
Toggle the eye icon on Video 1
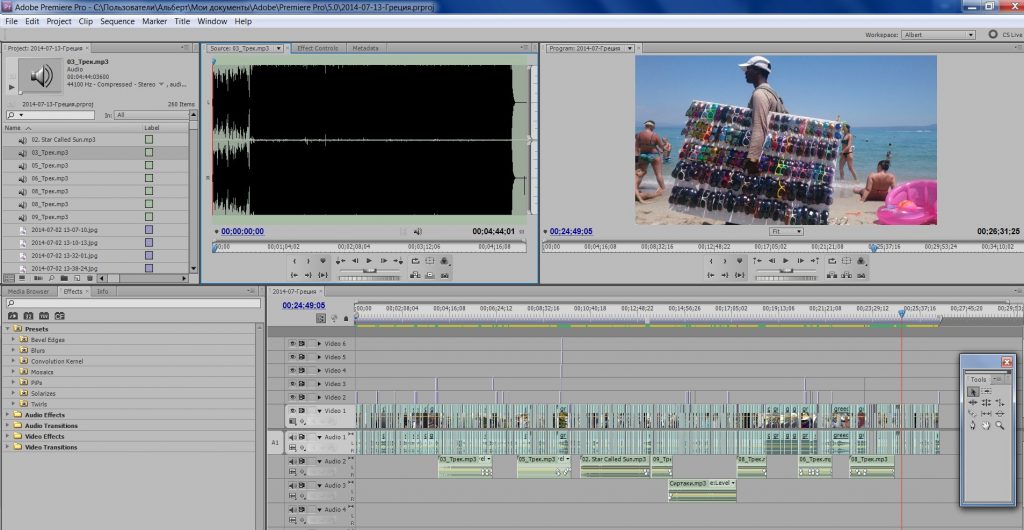pyautogui.click(x=293, y=411)
